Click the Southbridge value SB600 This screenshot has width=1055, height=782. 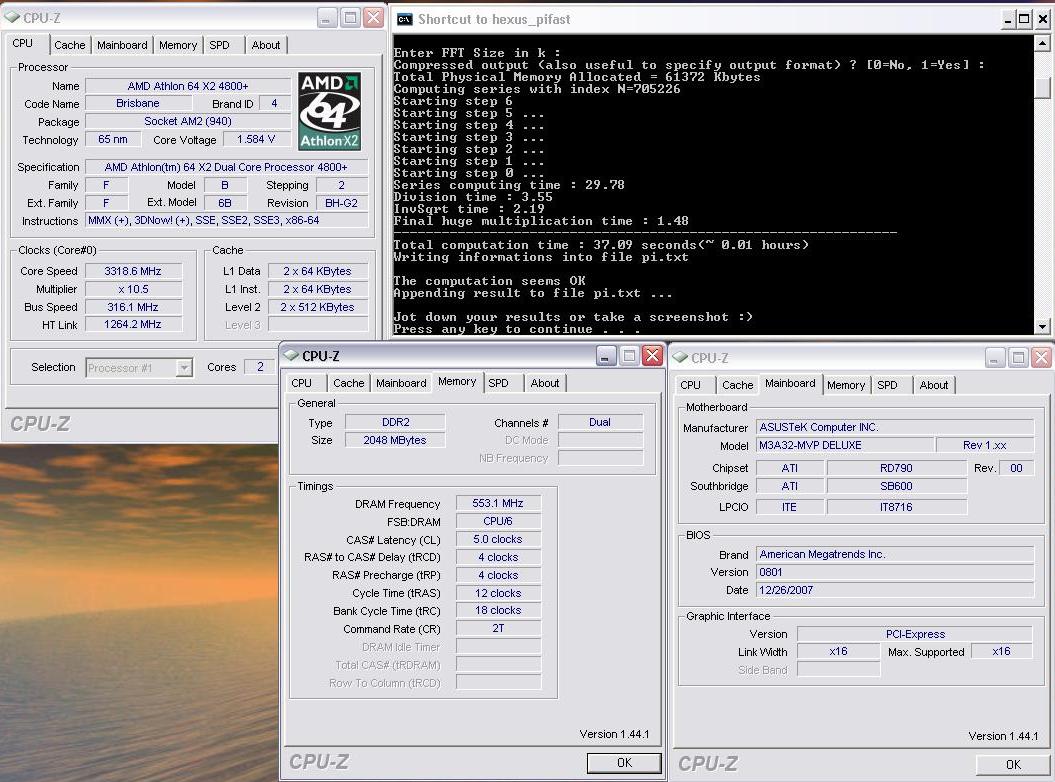tap(897, 486)
